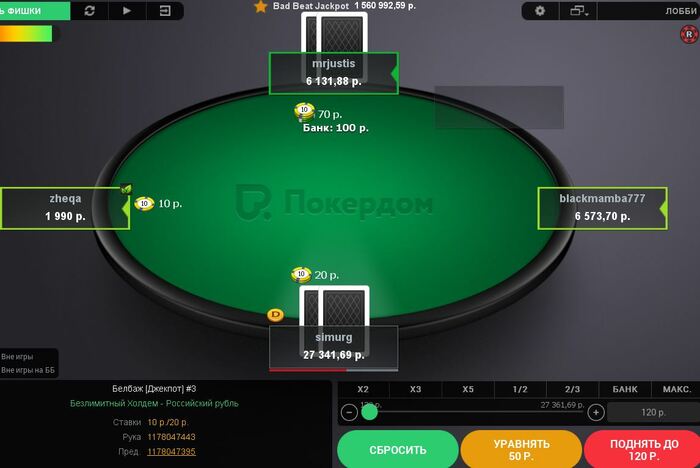Decrease bet with the minus button
Screen dimensions: 700x468
[349, 412]
